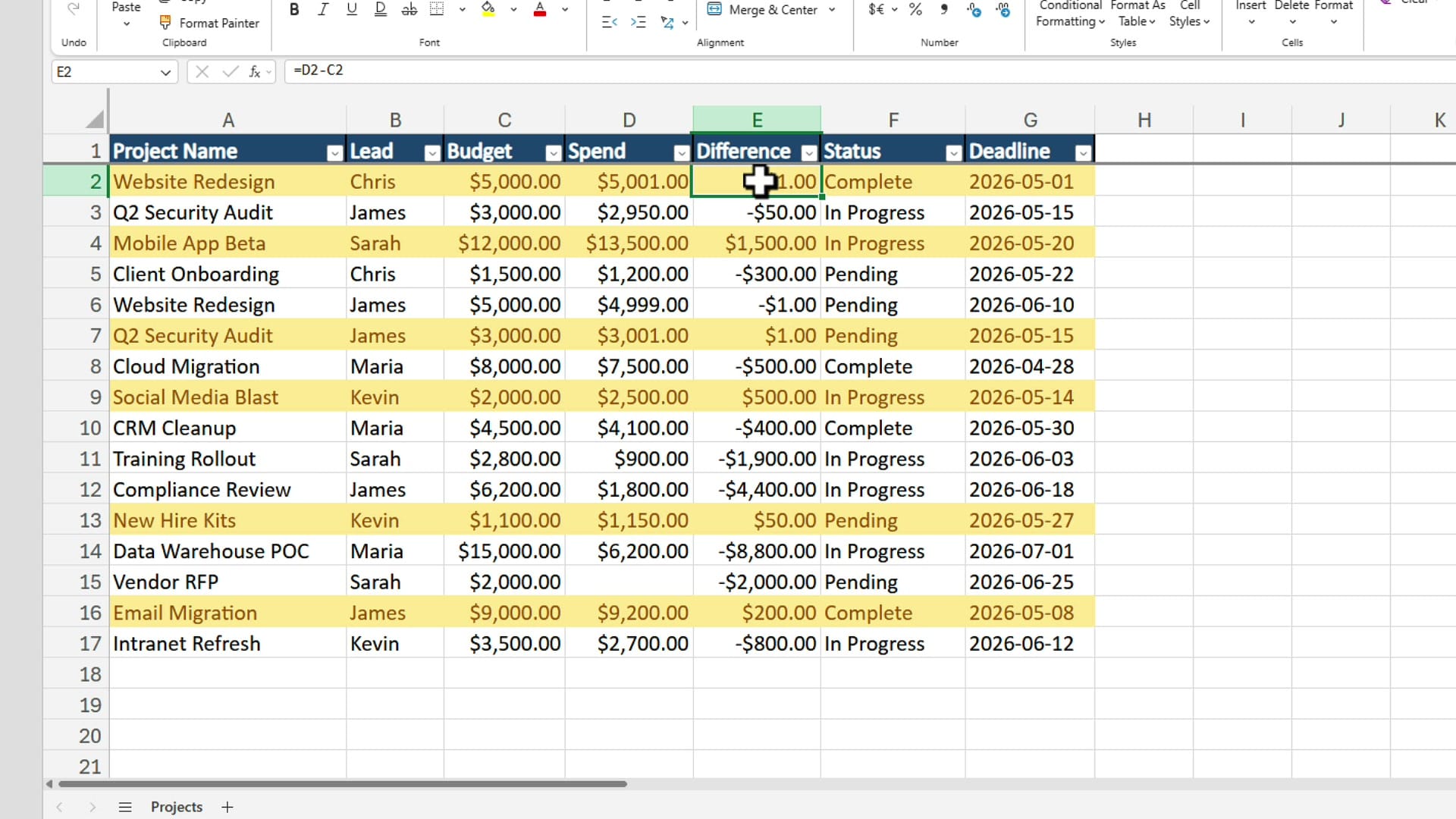Click into the formula bar showing =D2-C2

[870, 71]
